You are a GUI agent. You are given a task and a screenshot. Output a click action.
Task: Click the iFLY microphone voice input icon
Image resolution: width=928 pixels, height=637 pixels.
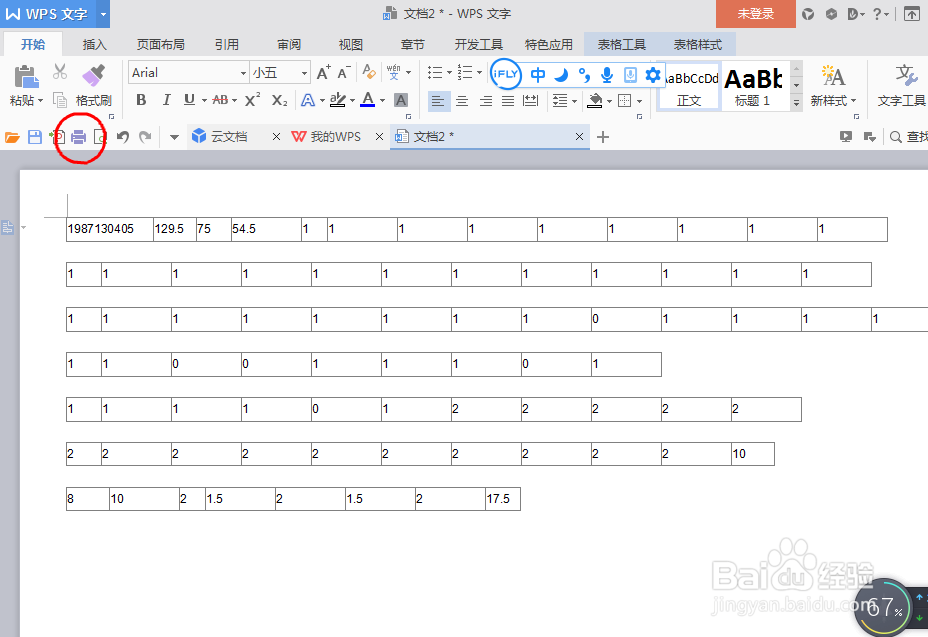point(606,75)
